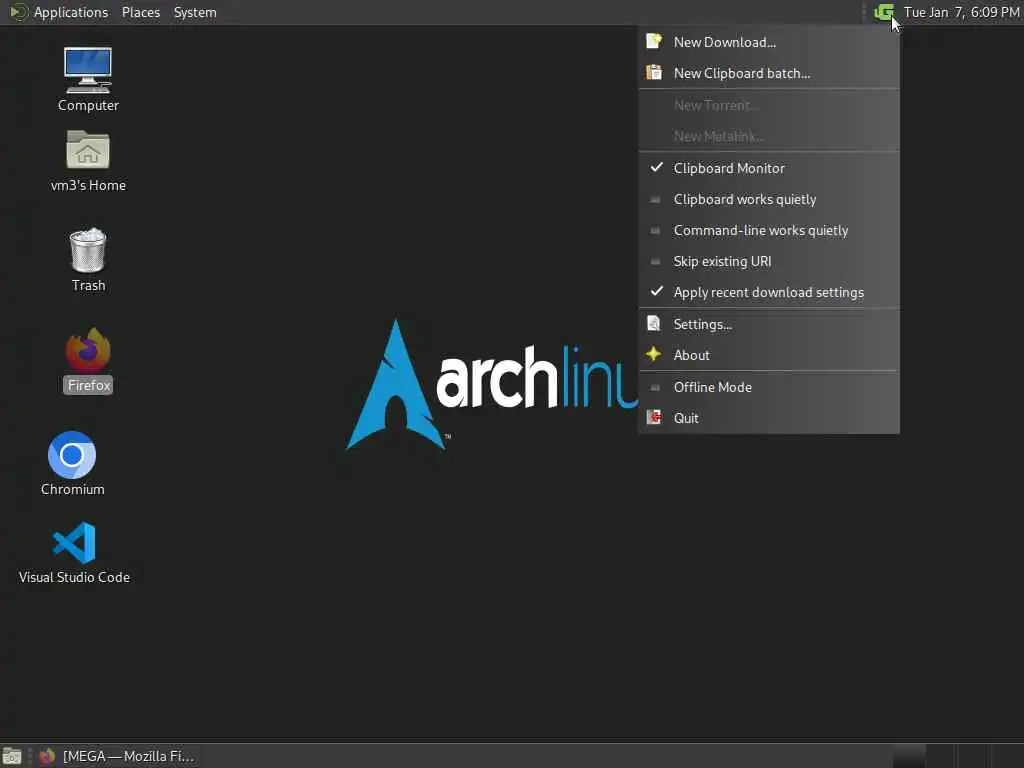Enable Skip existing URI option

[769, 261]
